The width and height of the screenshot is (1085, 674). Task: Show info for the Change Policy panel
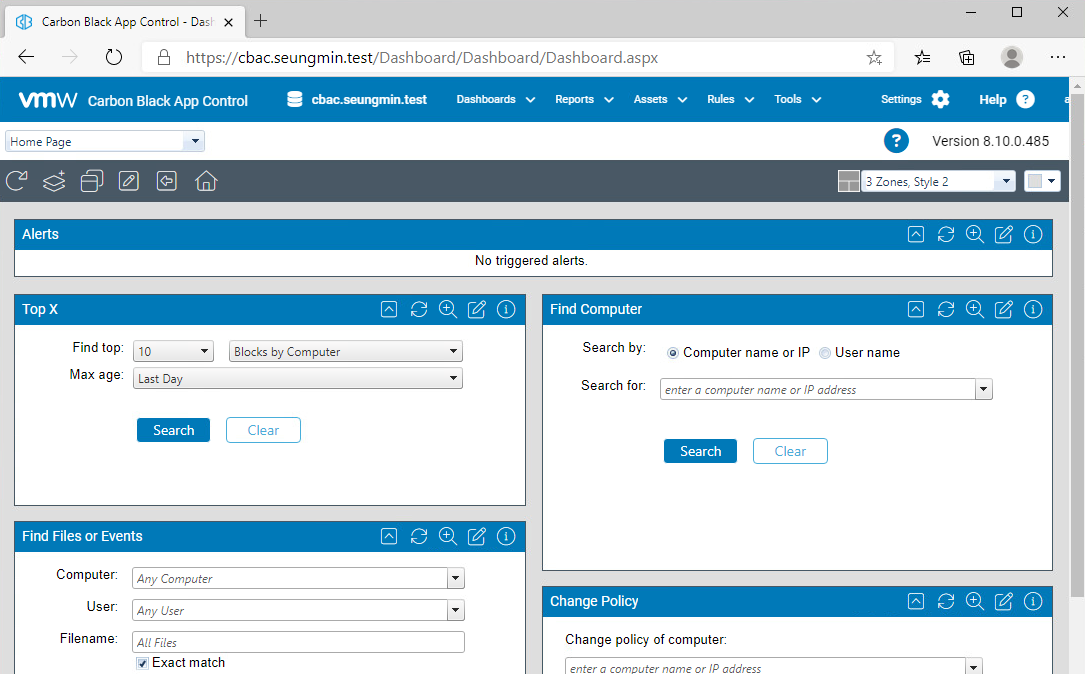pos(1032,601)
